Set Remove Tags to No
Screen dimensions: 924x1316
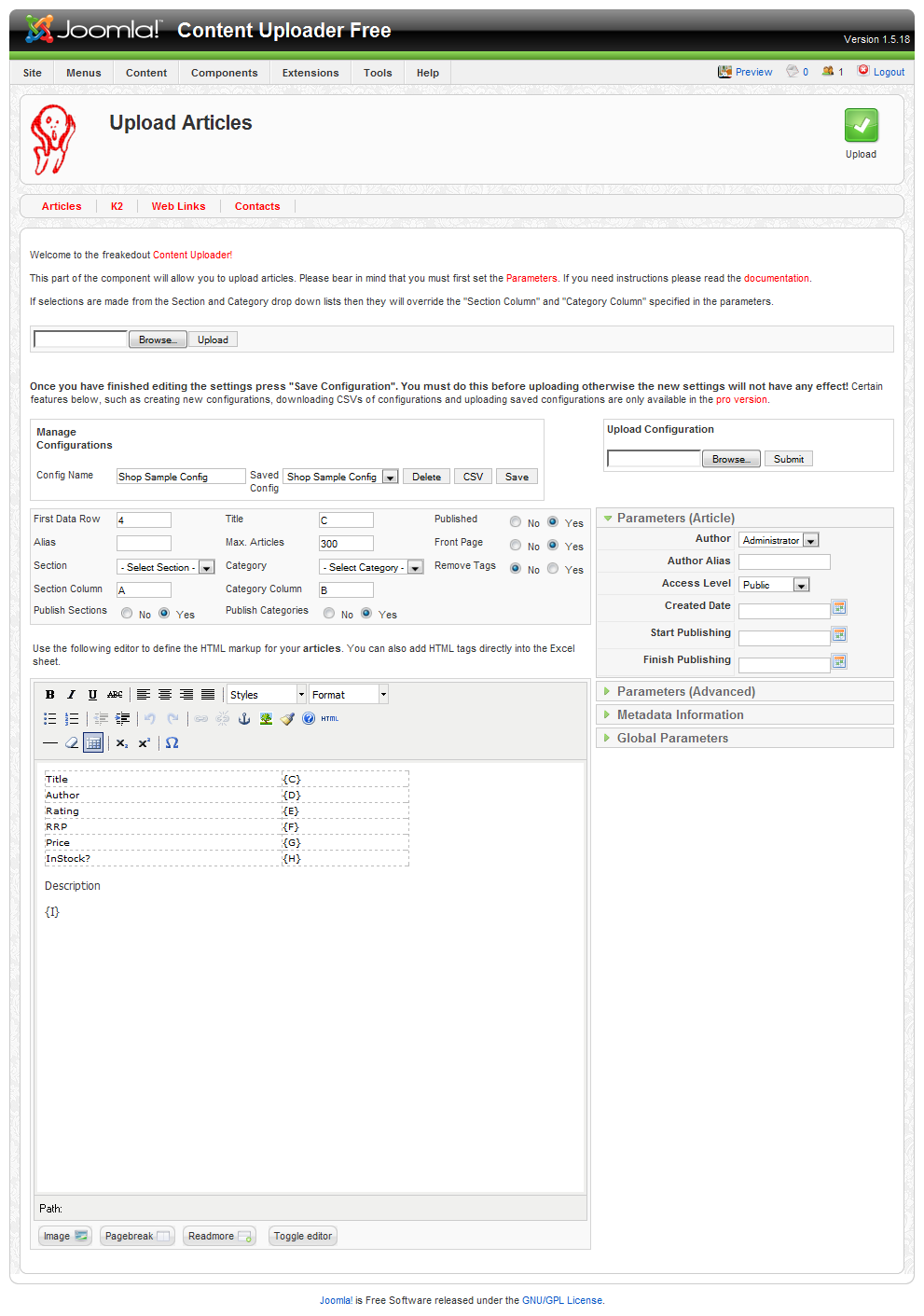(x=516, y=569)
